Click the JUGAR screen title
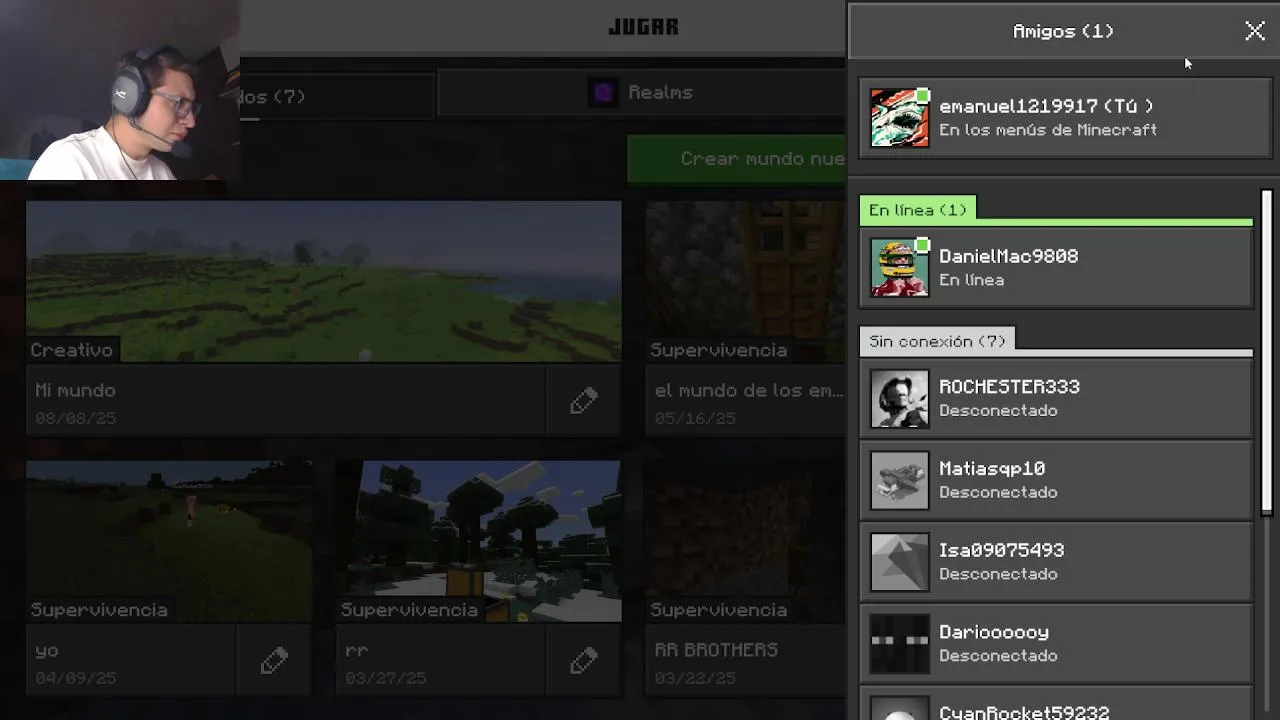Screen dimensions: 1280x720 point(643,27)
